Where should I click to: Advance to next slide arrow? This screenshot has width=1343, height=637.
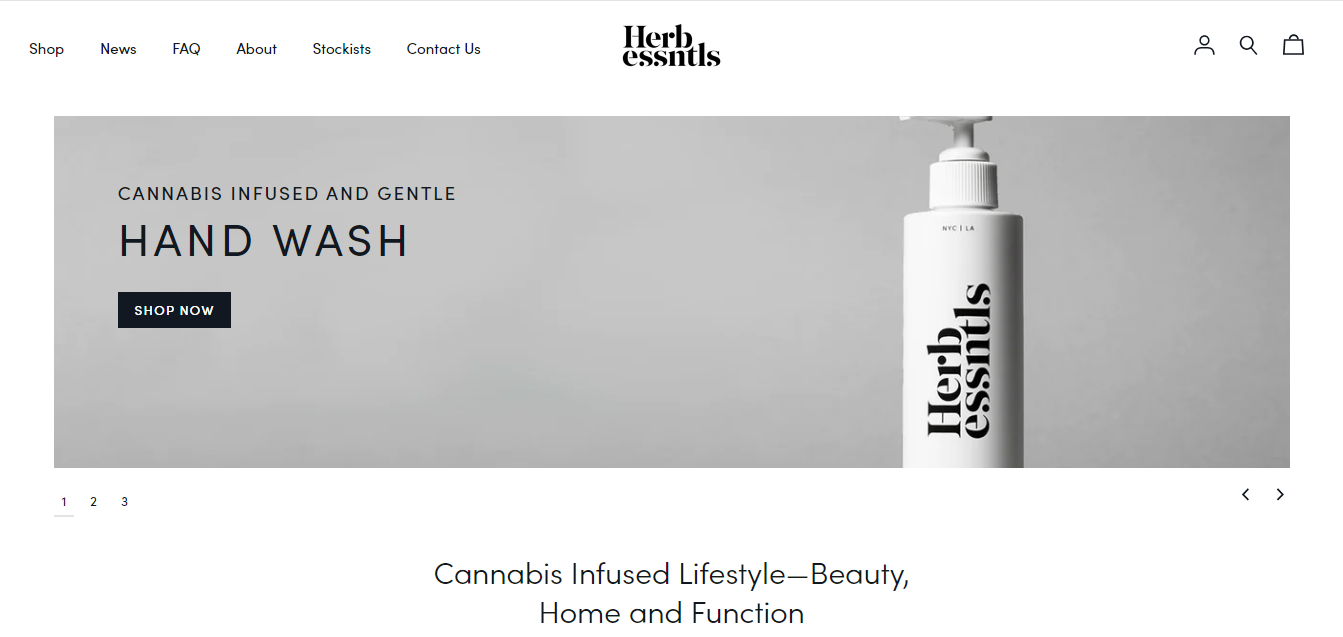click(x=1280, y=494)
